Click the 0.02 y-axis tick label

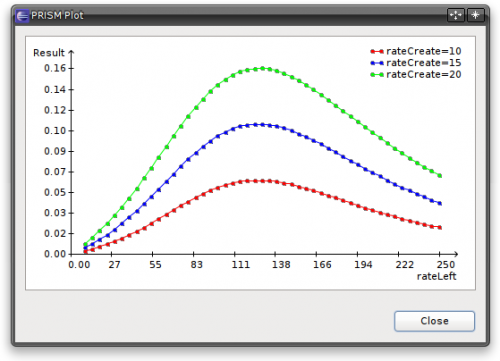click(x=55, y=233)
